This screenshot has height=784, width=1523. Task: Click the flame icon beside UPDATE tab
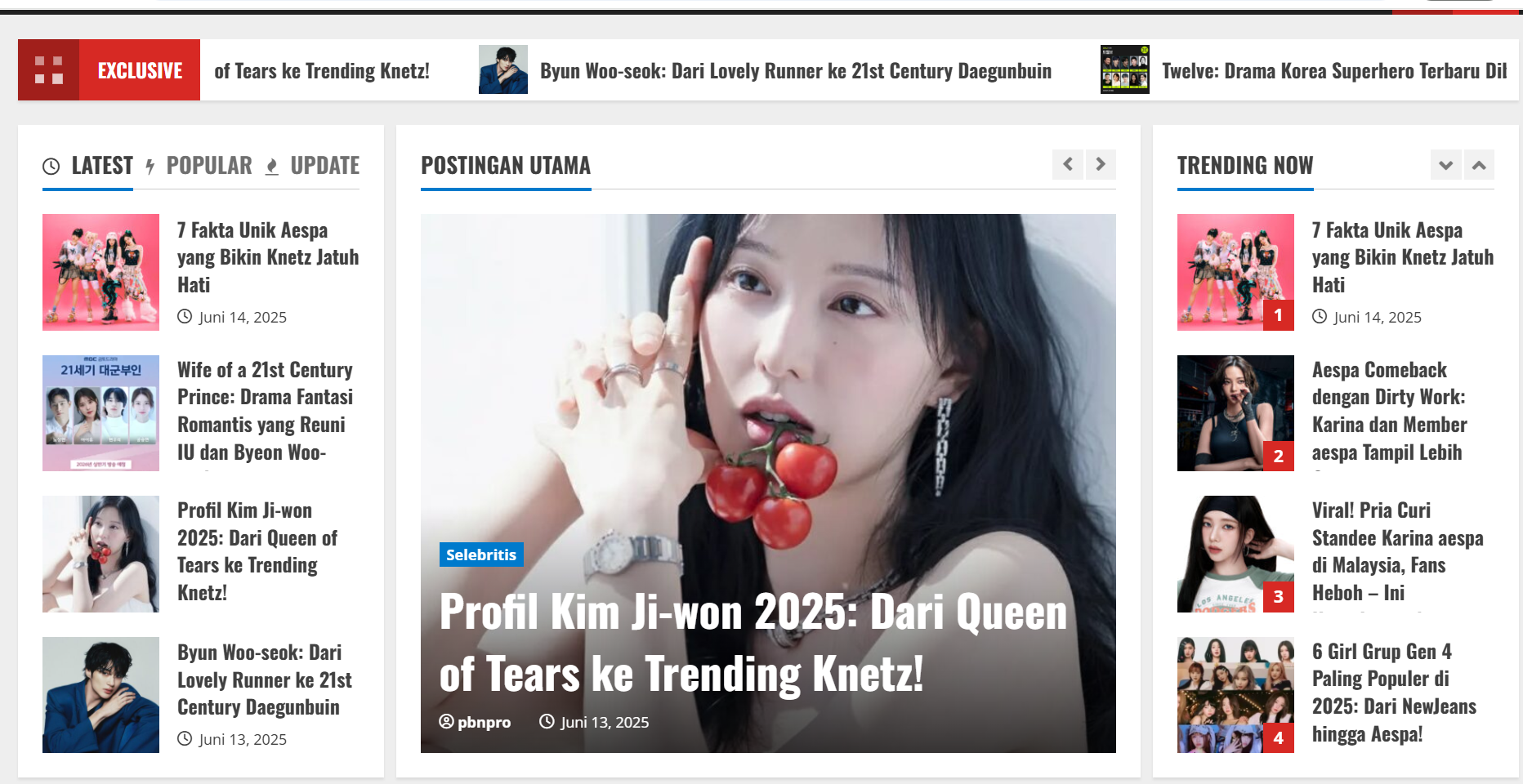(272, 167)
